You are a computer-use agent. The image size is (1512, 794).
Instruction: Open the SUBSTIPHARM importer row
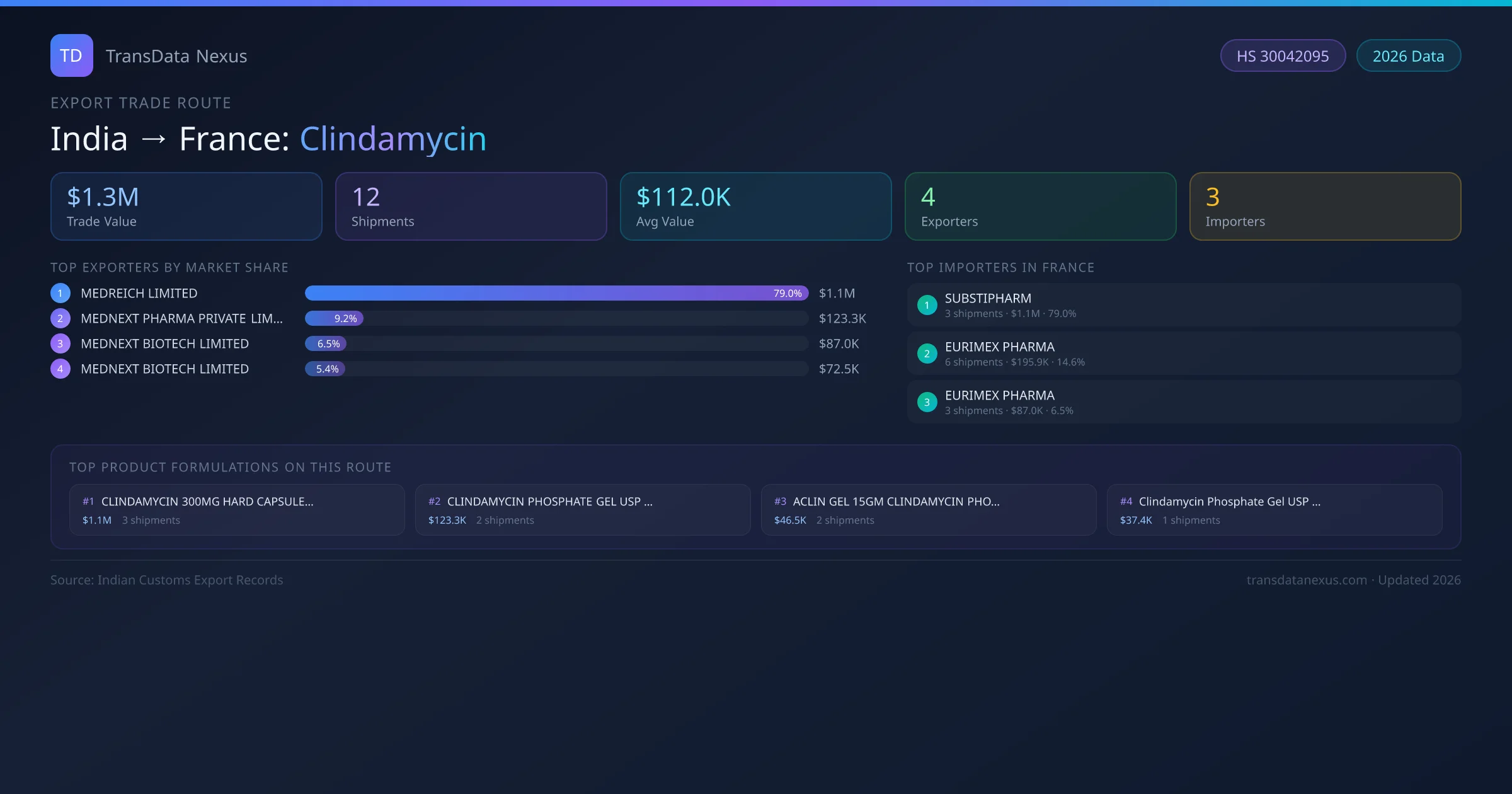coord(1183,305)
